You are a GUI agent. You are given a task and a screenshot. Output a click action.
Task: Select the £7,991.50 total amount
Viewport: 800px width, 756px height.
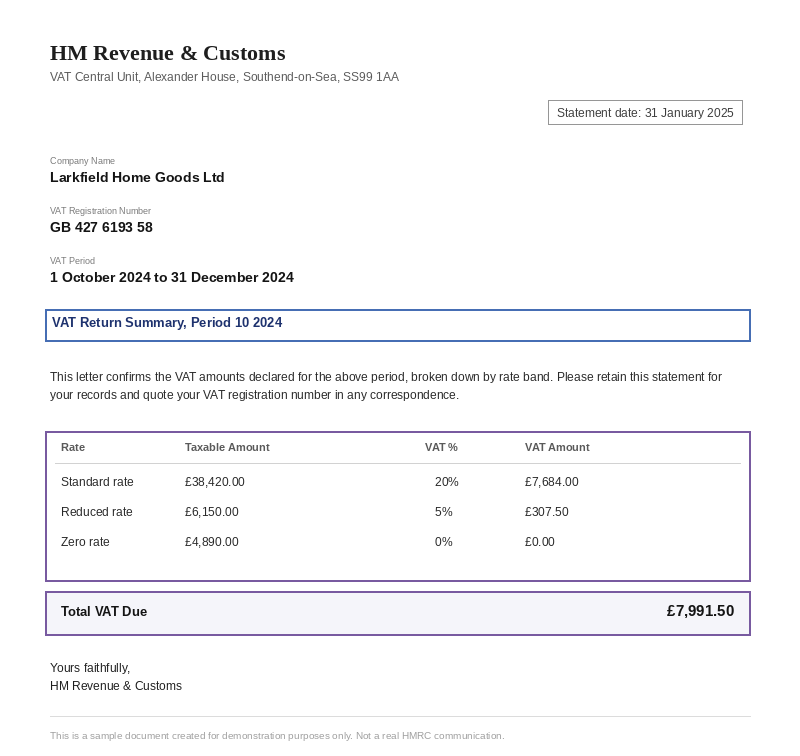tap(700, 611)
